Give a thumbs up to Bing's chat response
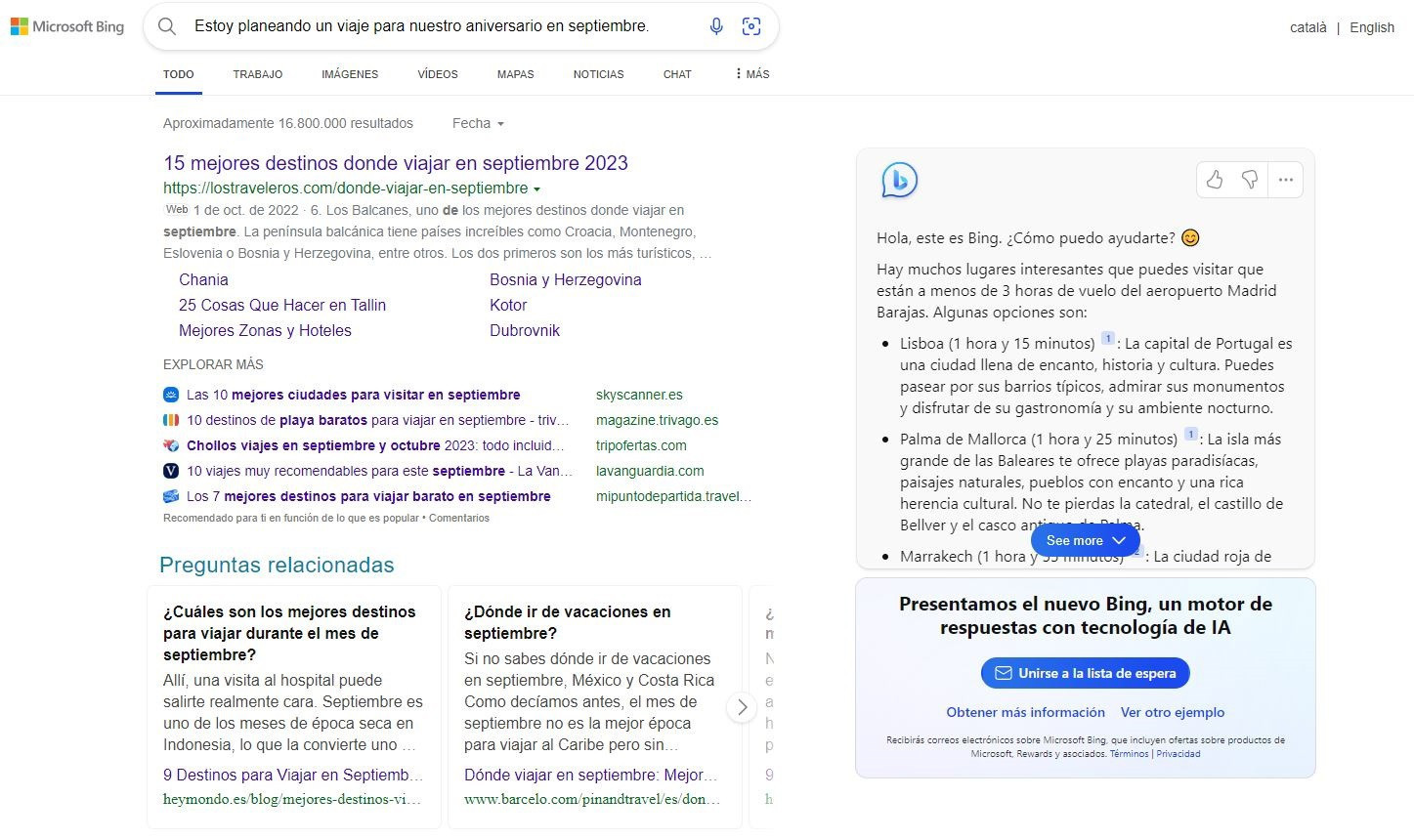Image resolution: width=1414 pixels, height=840 pixels. [1215, 180]
